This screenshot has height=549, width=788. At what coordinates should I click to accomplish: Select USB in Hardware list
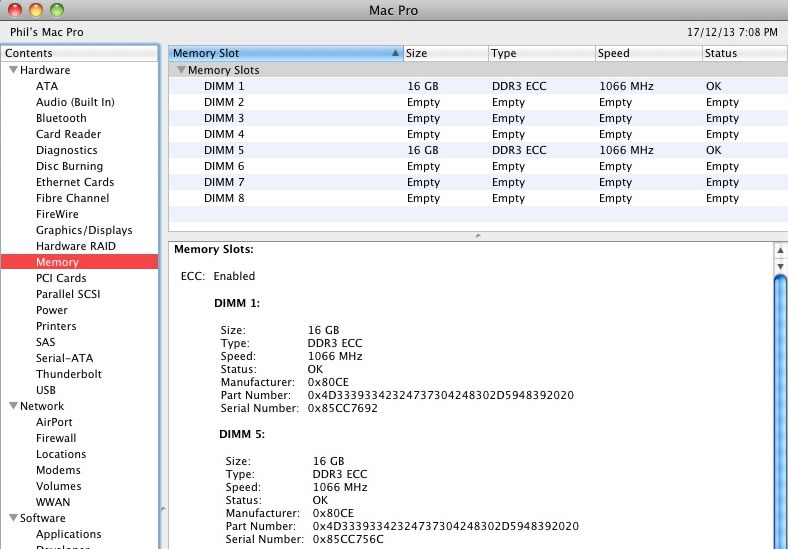point(46,390)
